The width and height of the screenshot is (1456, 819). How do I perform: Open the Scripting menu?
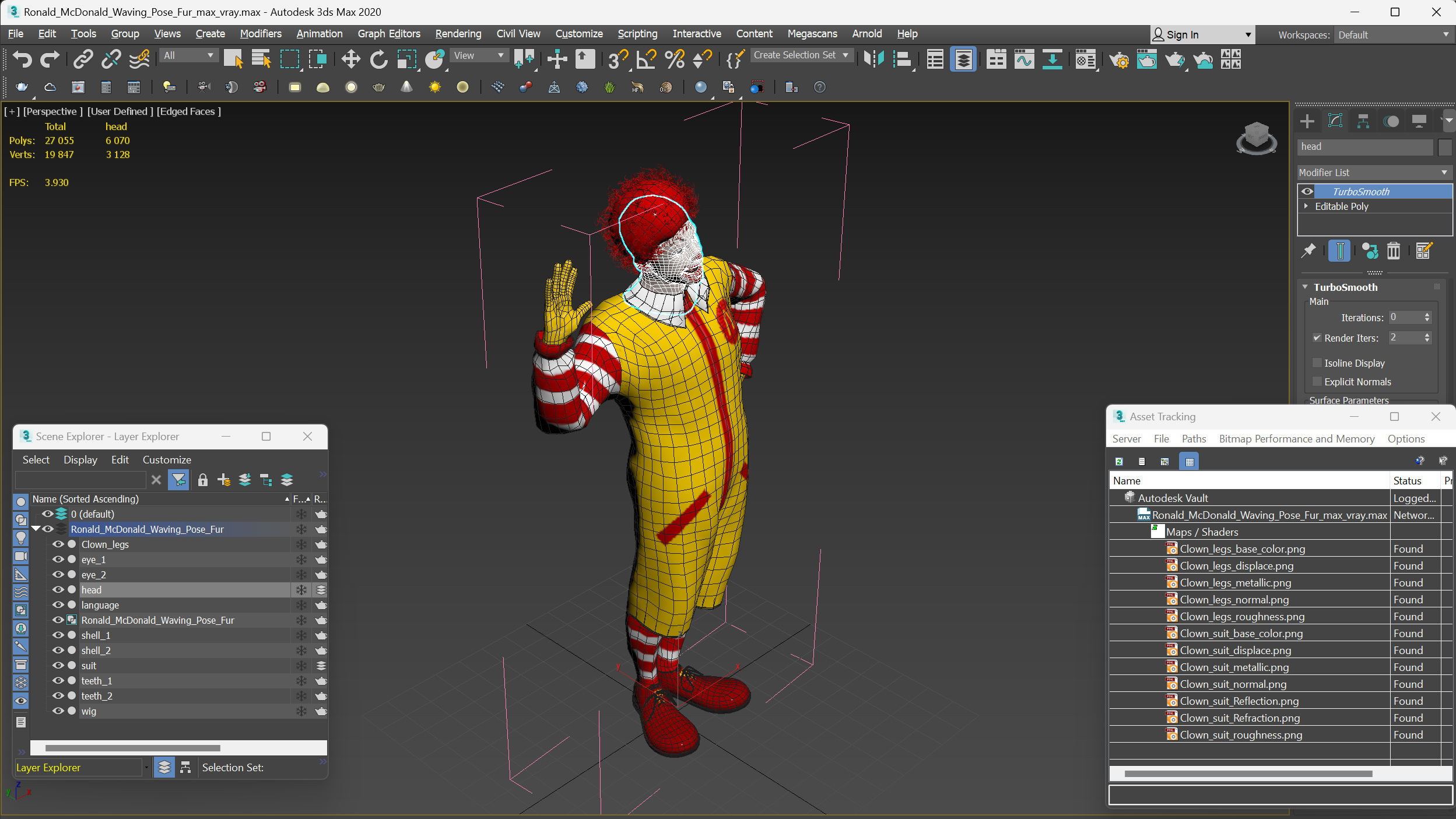pyautogui.click(x=637, y=34)
